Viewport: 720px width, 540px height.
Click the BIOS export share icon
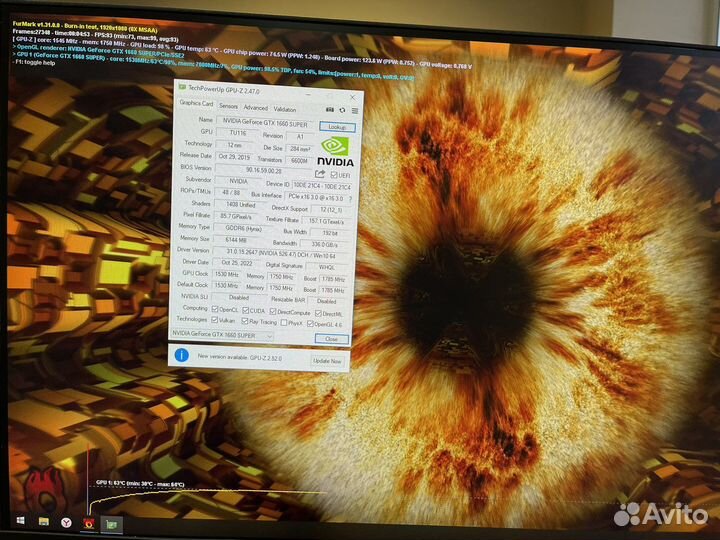[320, 174]
